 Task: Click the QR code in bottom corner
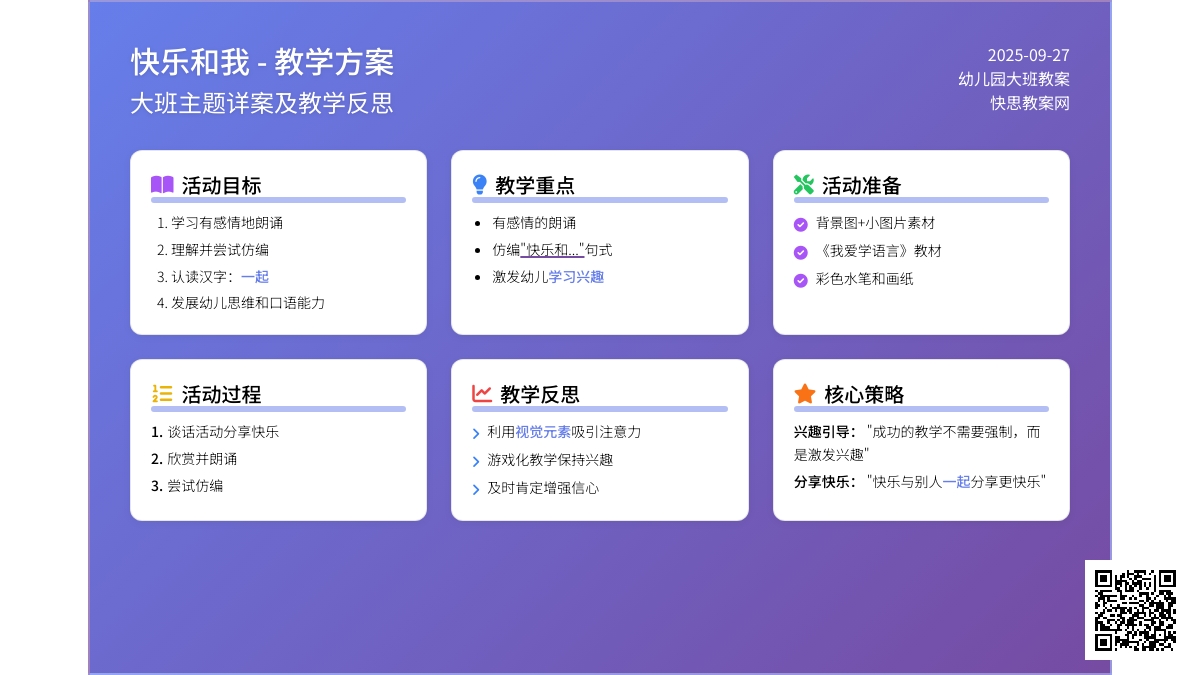(1135, 610)
